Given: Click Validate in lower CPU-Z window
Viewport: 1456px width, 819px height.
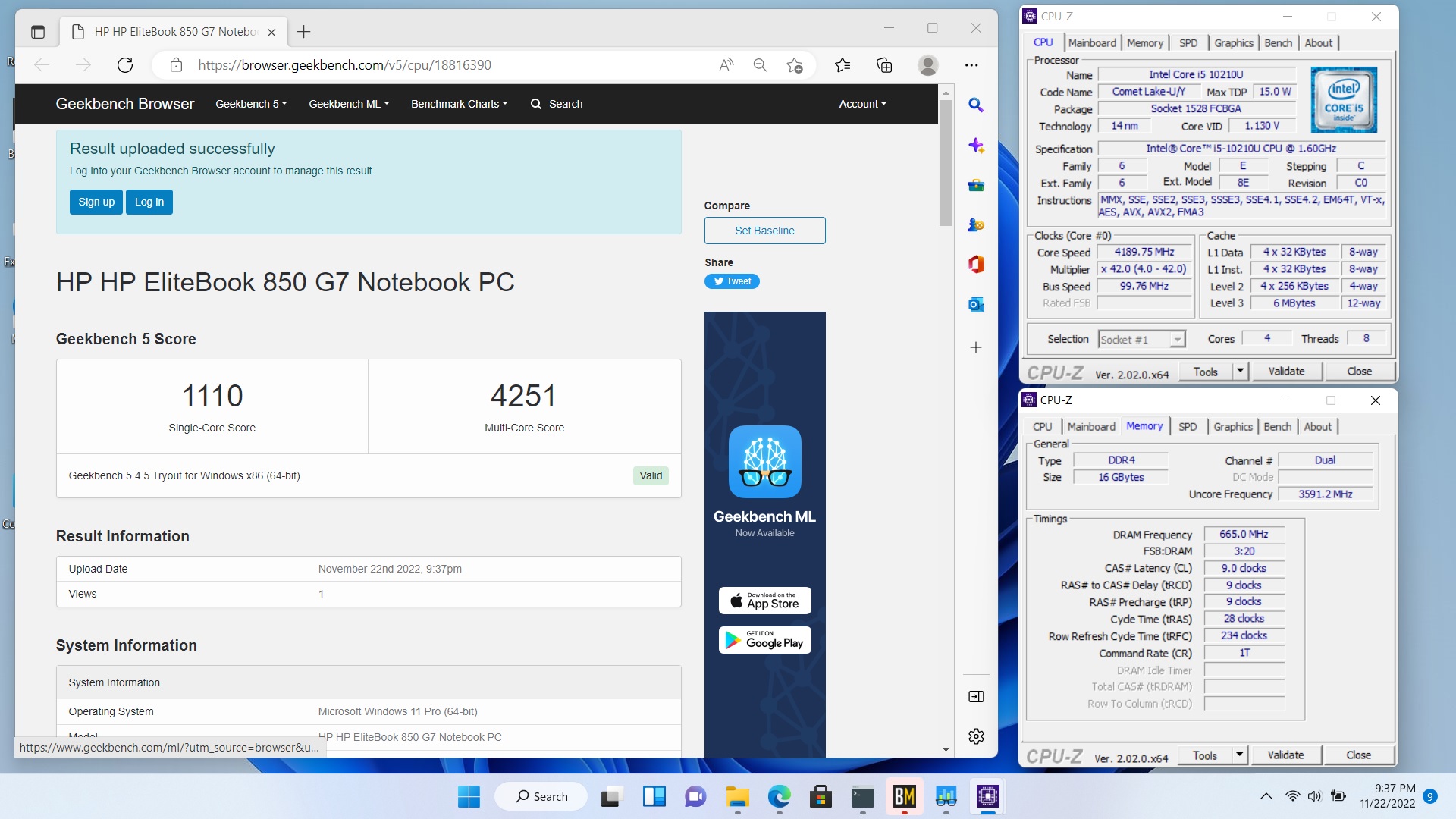Looking at the screenshot, I should point(1285,755).
